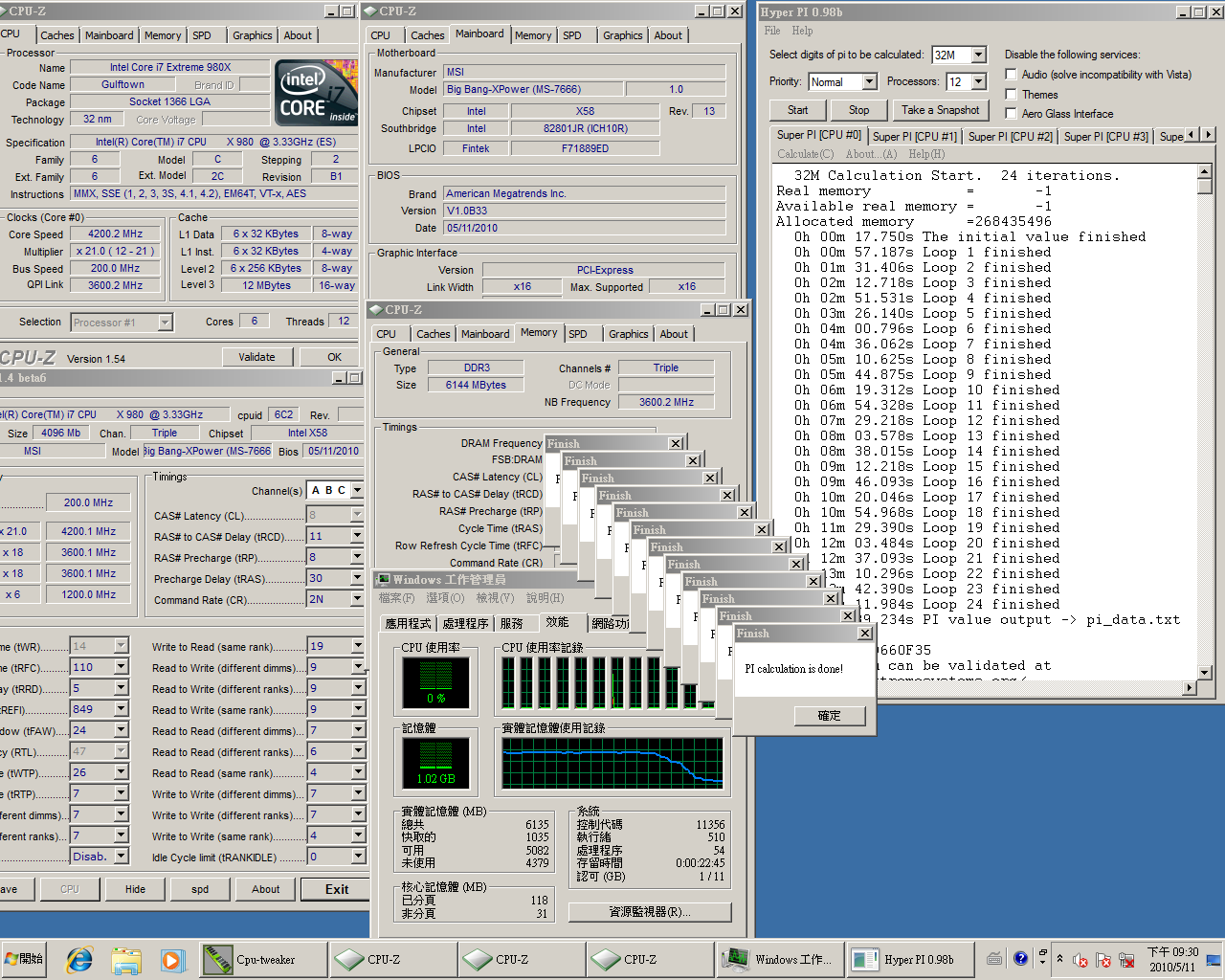Enable the Audio service checkbox

click(x=1011, y=74)
